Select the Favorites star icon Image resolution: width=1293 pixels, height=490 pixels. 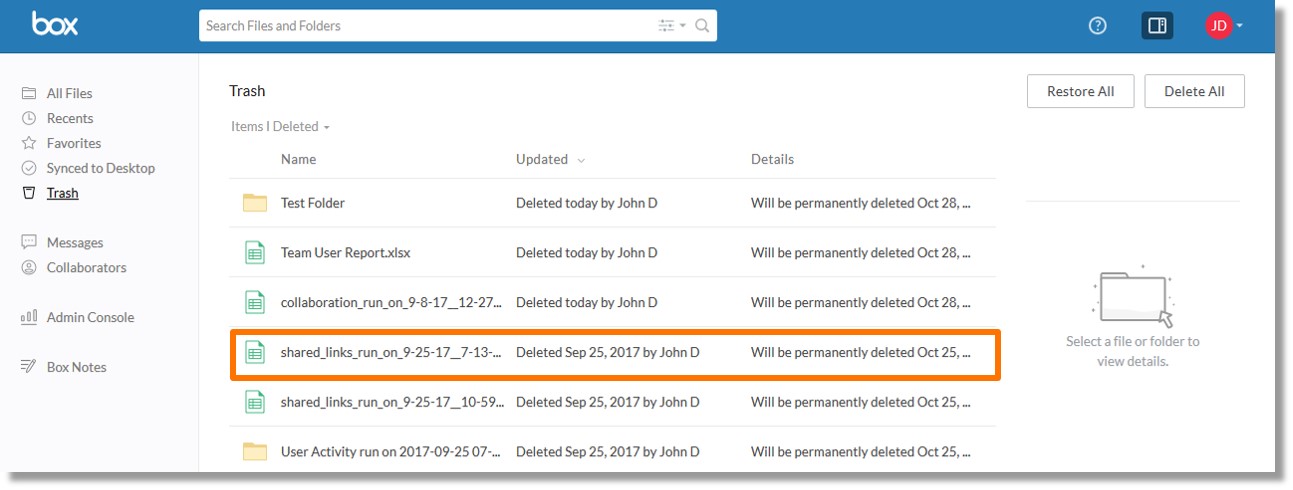click(29, 143)
